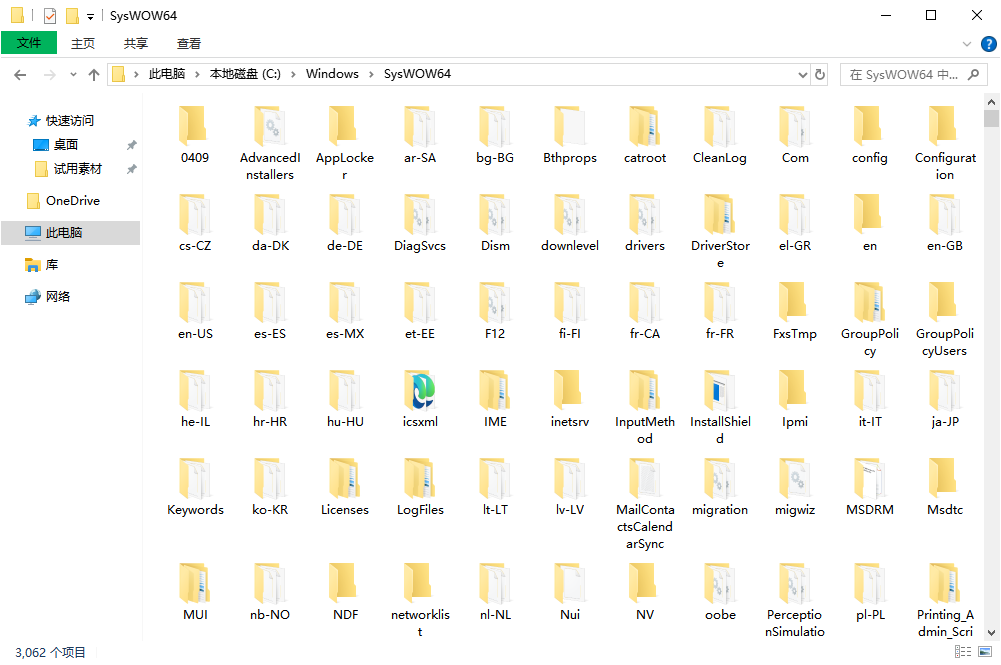
Task: Click the Printing_Admin_Scripts folder name
Action: point(945,623)
